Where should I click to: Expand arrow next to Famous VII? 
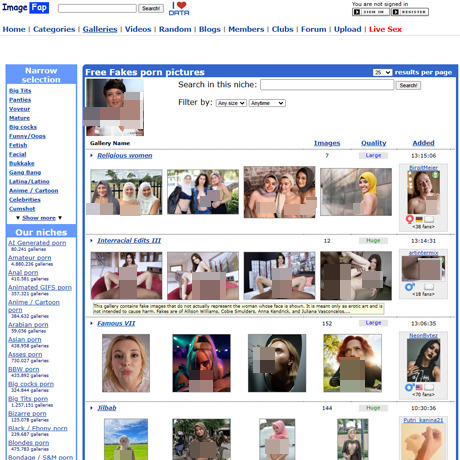point(91,323)
